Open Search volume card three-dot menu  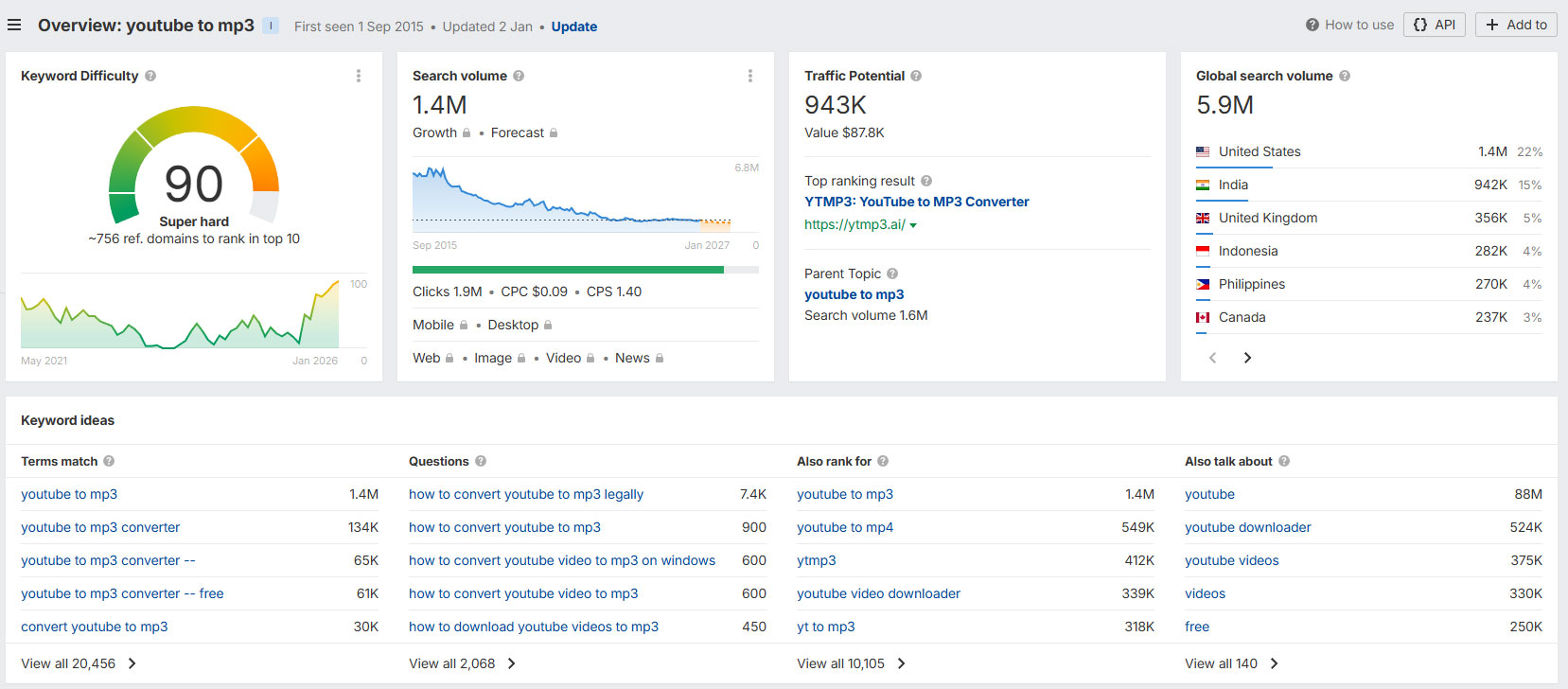coord(750,76)
